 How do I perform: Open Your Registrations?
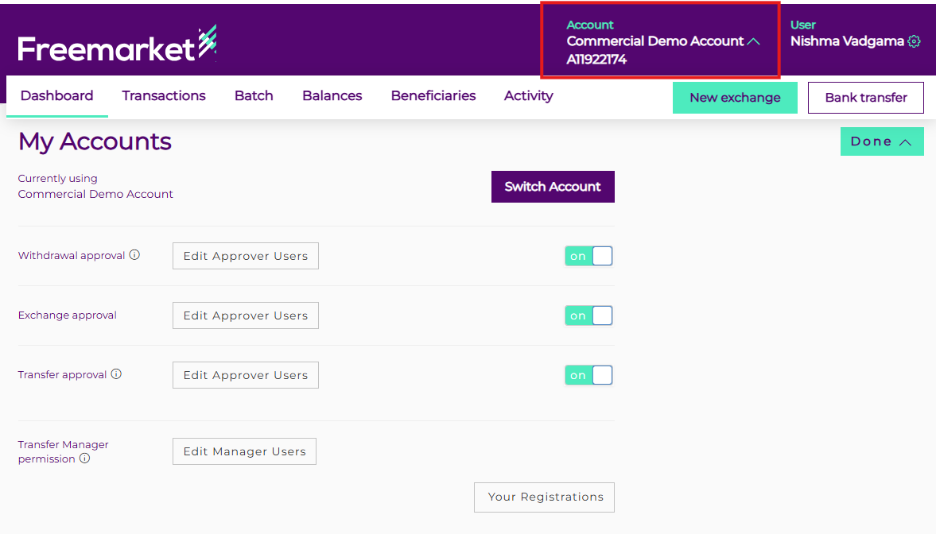point(544,497)
